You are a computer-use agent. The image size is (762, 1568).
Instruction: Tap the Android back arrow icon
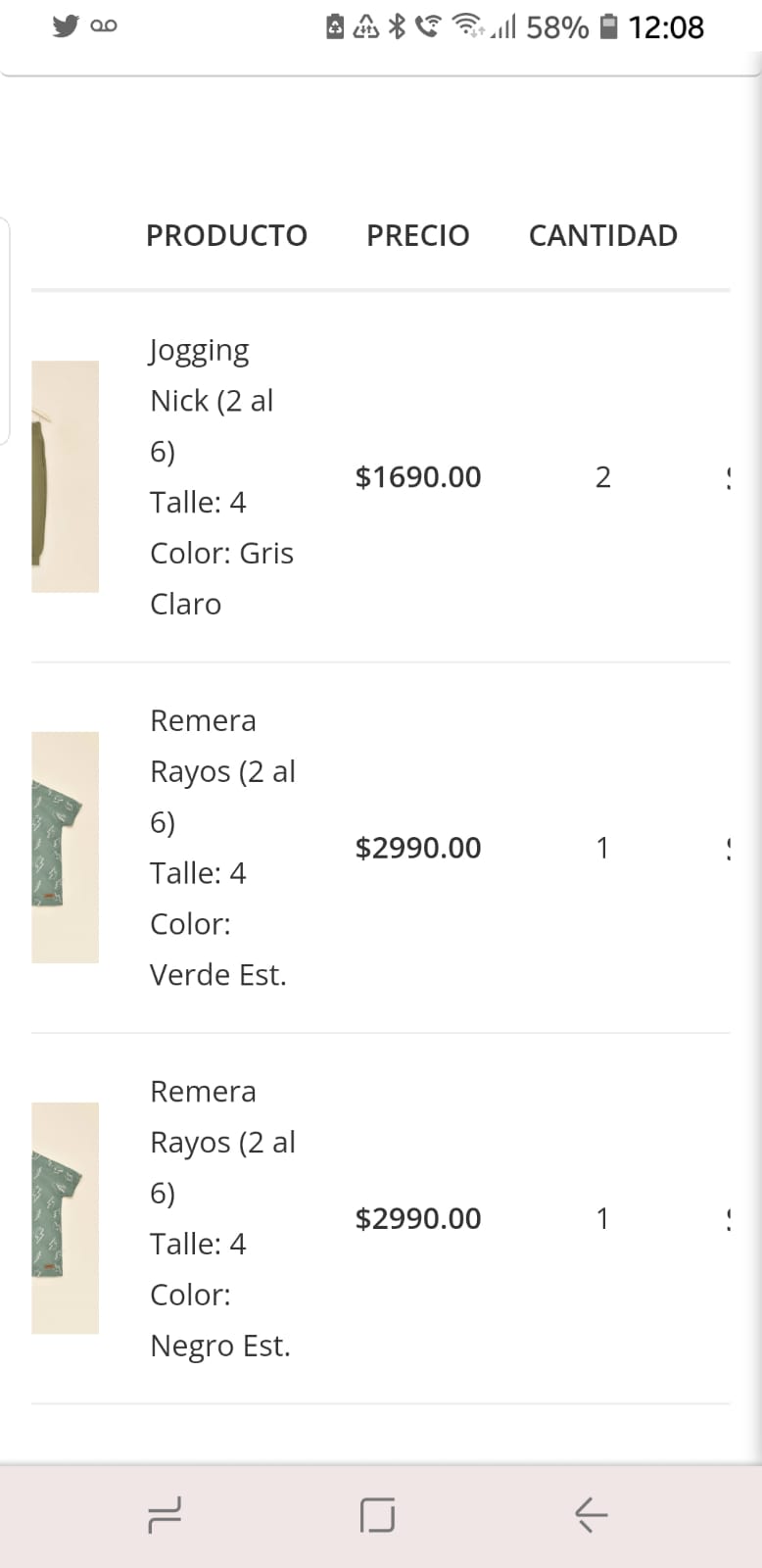tap(591, 1515)
